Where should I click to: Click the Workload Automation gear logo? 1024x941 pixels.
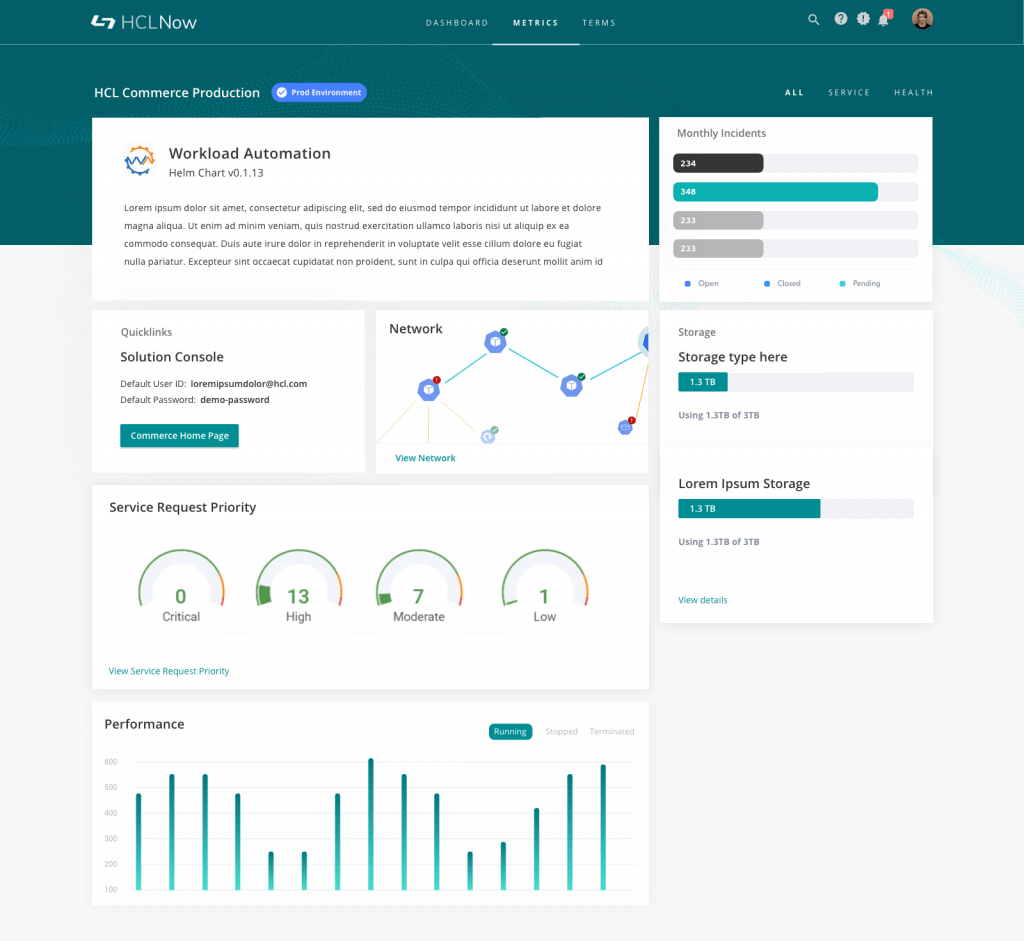[x=139, y=161]
